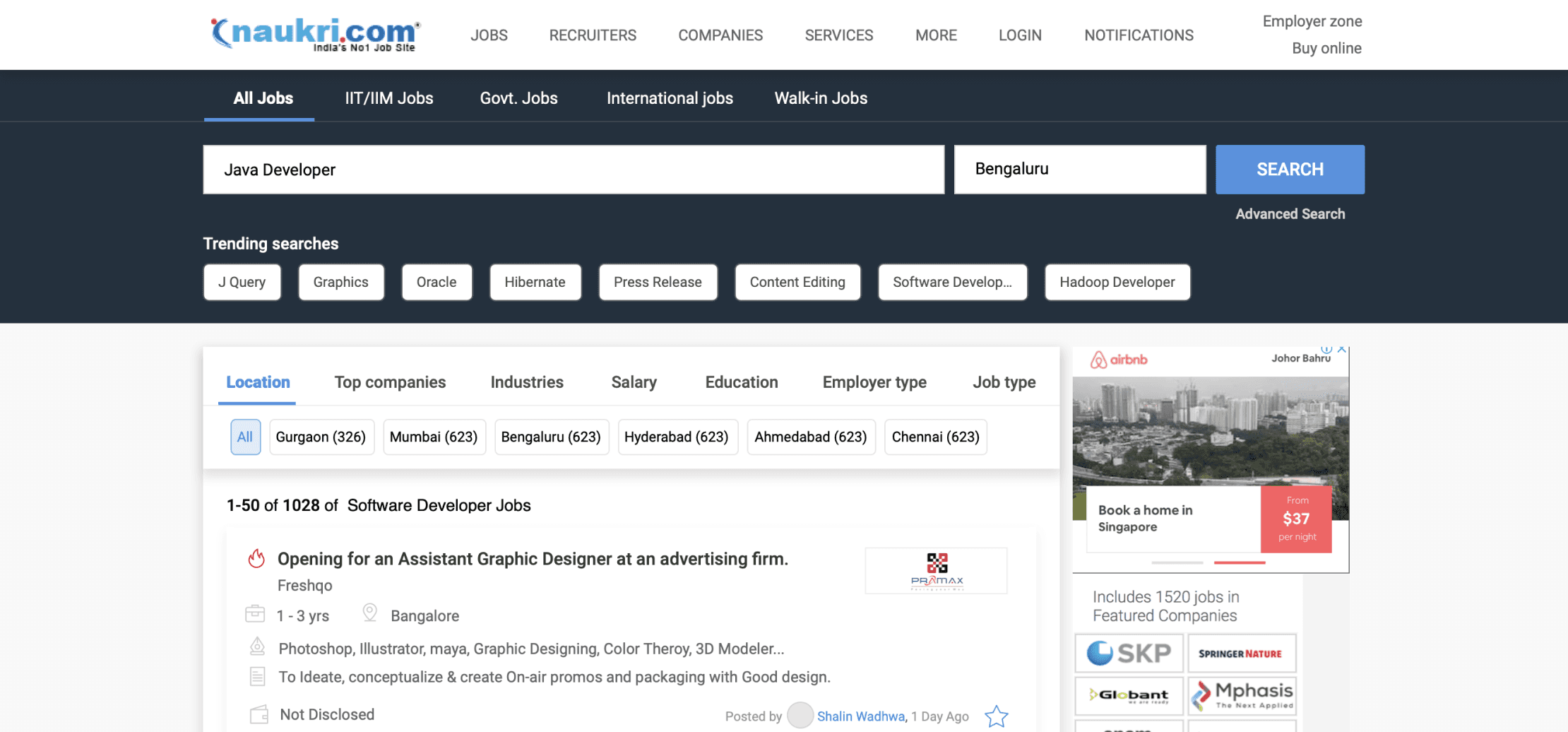Click the experience briefcase icon
The width and height of the screenshot is (1568, 732).
[x=255, y=613]
